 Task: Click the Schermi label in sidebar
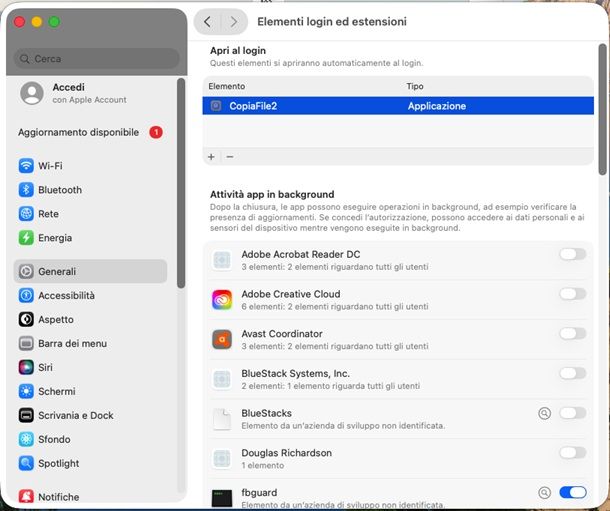click(57, 391)
